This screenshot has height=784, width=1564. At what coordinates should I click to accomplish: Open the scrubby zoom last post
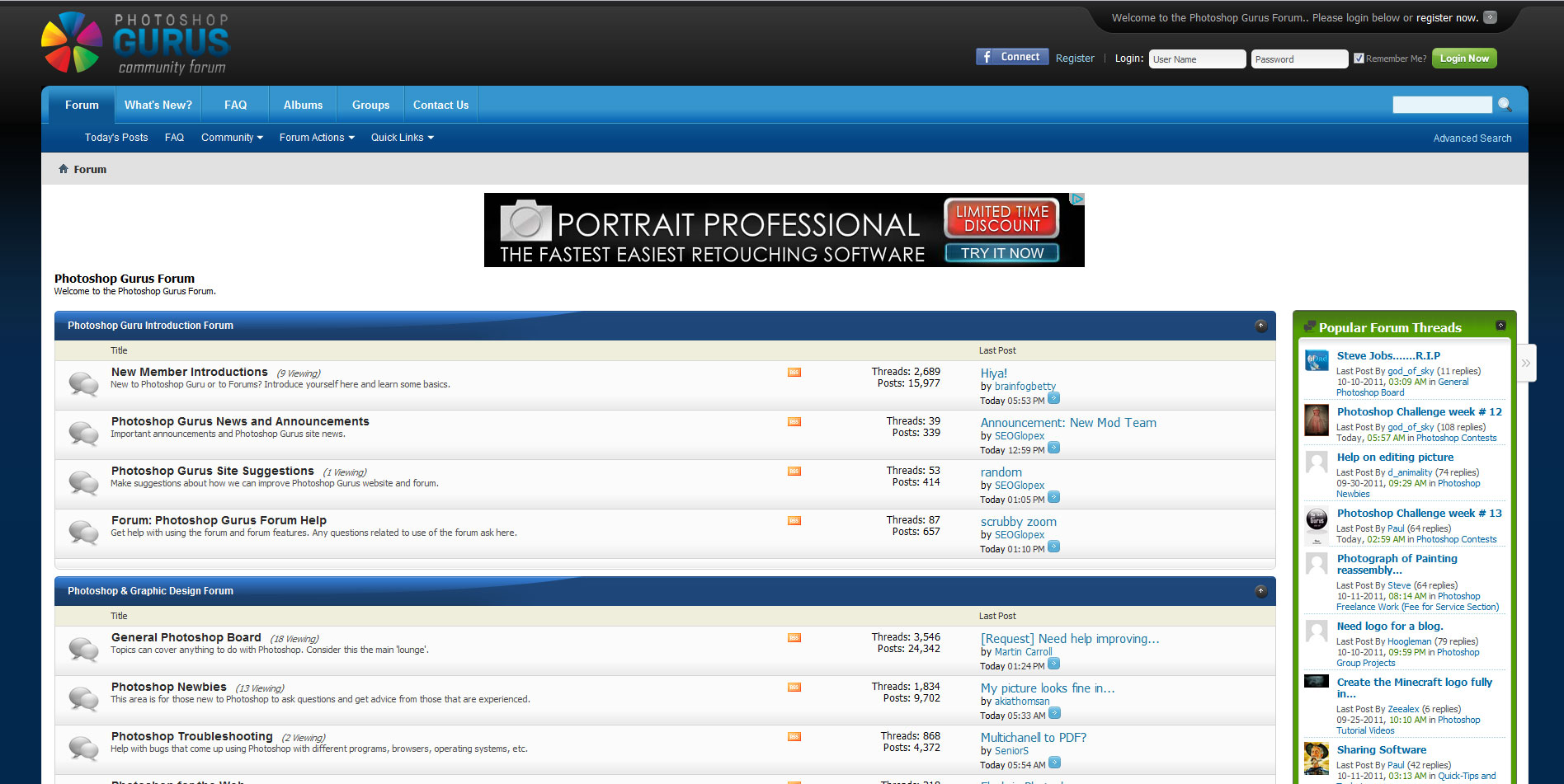pyautogui.click(x=1018, y=522)
